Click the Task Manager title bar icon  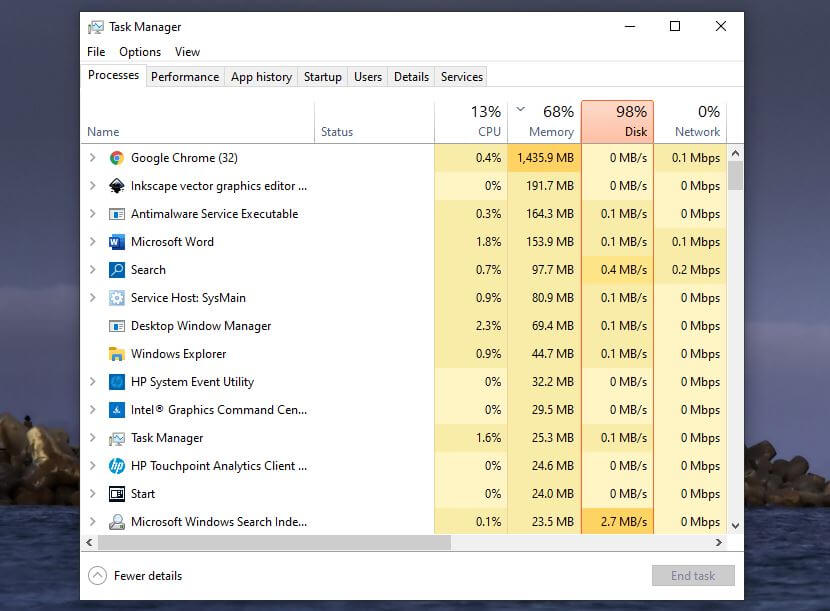(96, 27)
